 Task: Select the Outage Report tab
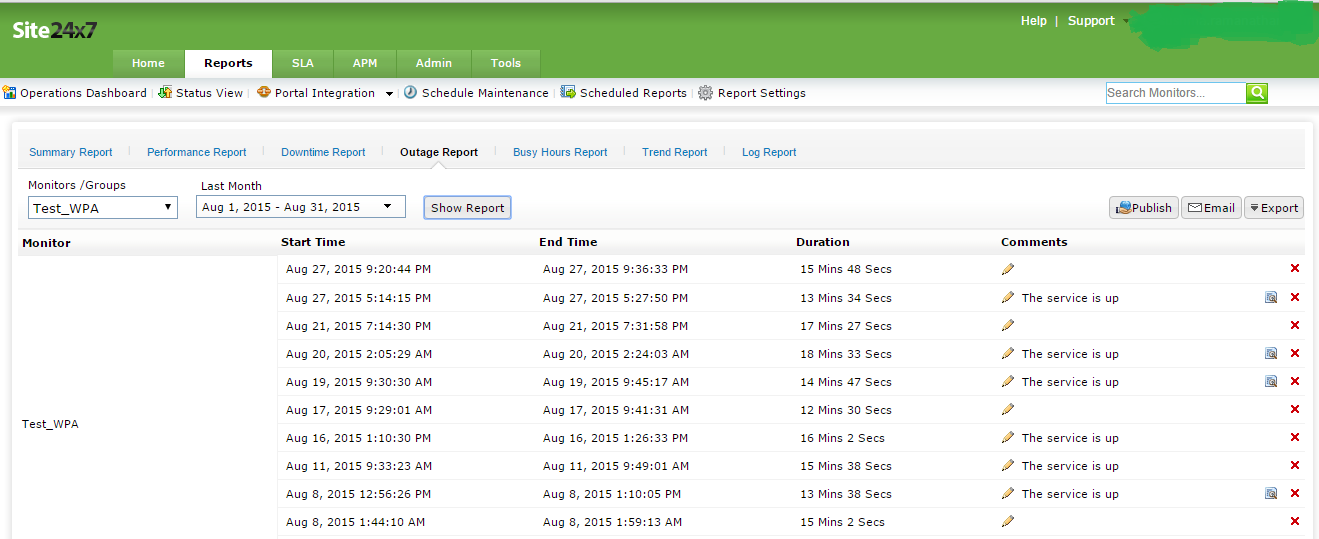click(x=439, y=152)
